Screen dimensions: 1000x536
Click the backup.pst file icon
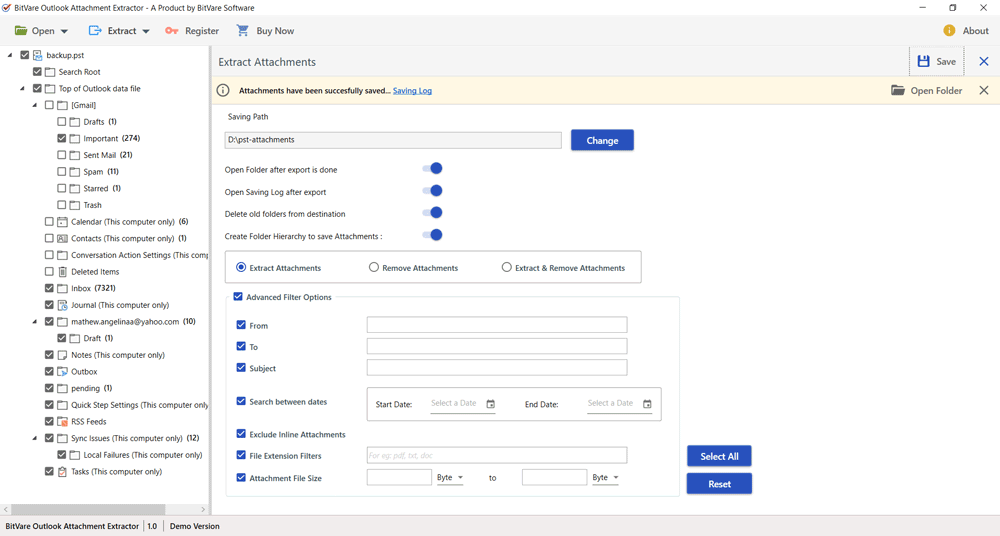coord(38,56)
